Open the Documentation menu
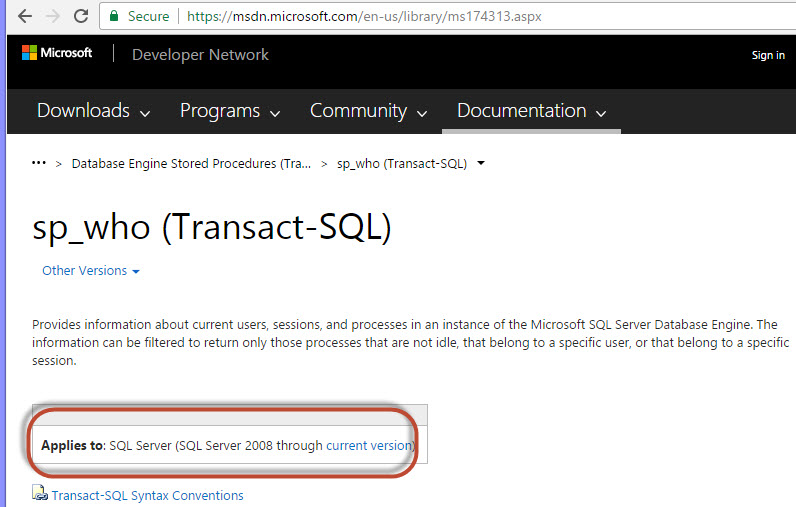 tap(531, 111)
